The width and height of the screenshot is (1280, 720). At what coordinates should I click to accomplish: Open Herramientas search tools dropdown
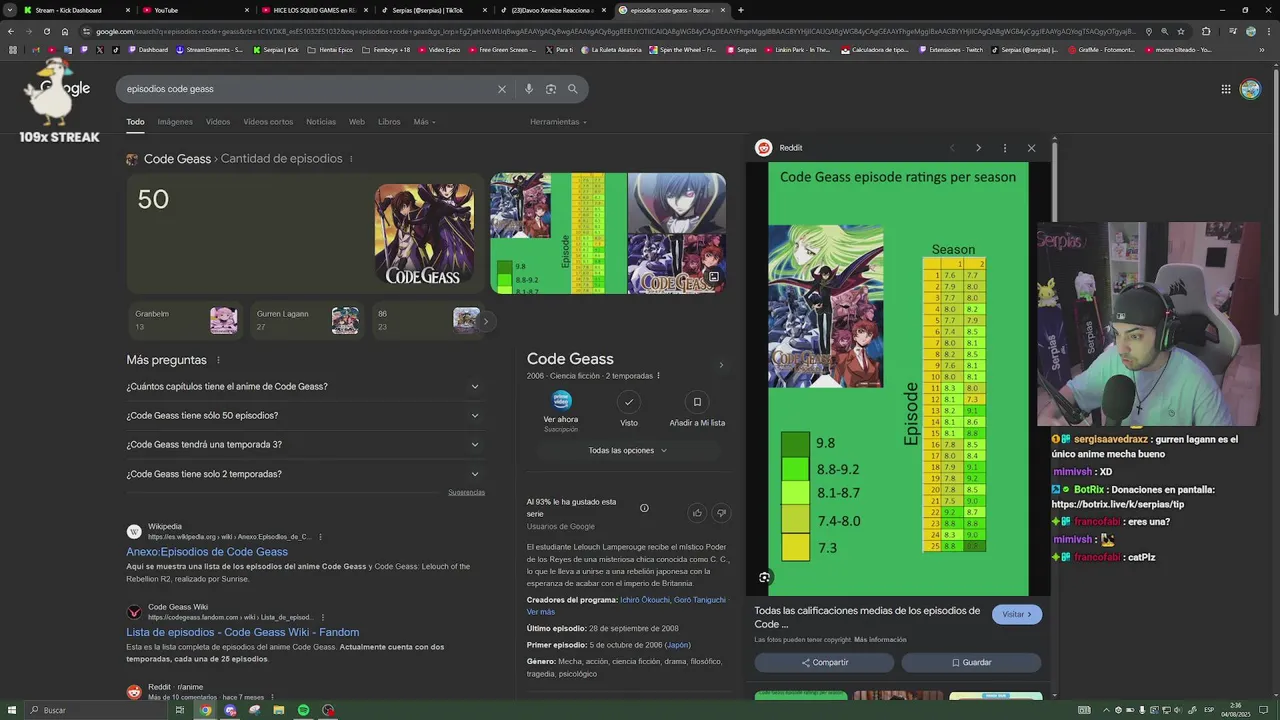pyautogui.click(x=558, y=122)
